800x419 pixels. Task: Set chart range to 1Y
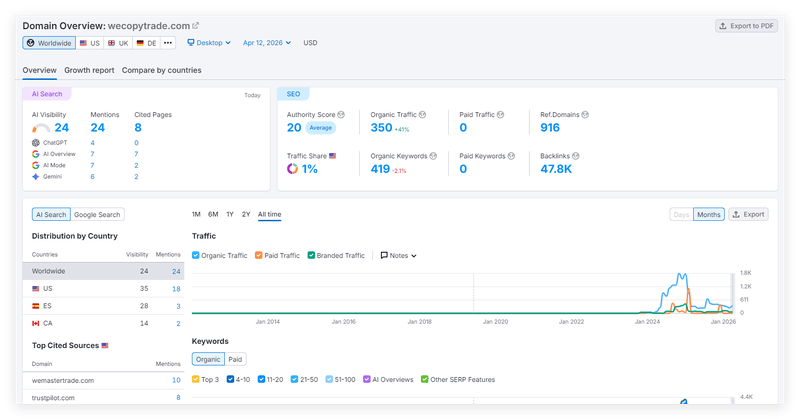[x=230, y=214]
